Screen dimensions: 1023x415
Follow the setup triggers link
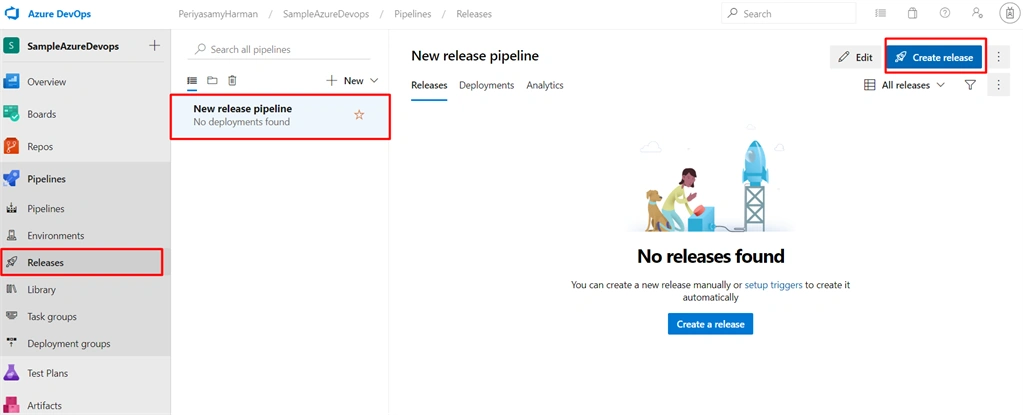coord(773,285)
